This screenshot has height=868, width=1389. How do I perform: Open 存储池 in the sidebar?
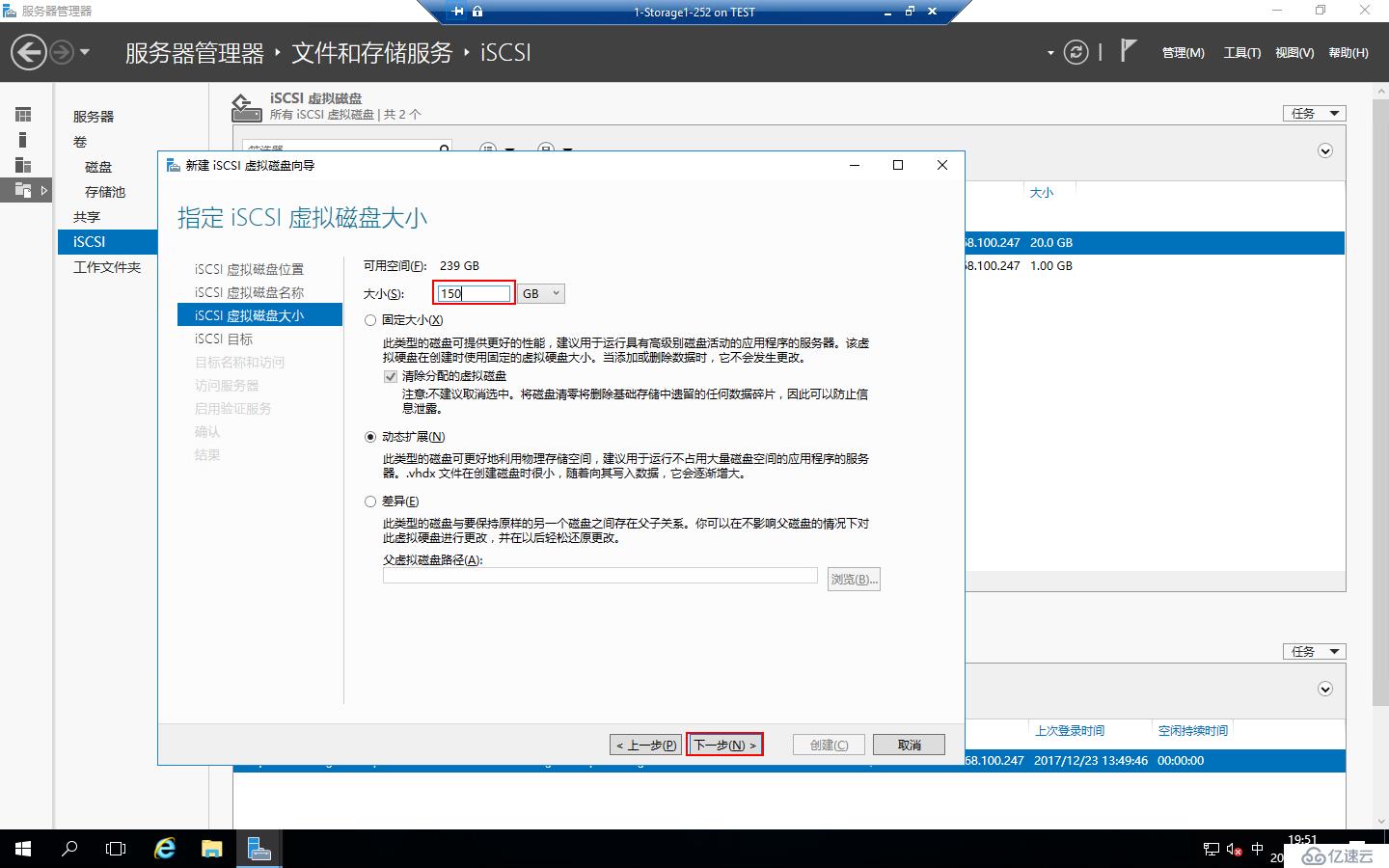(105, 192)
